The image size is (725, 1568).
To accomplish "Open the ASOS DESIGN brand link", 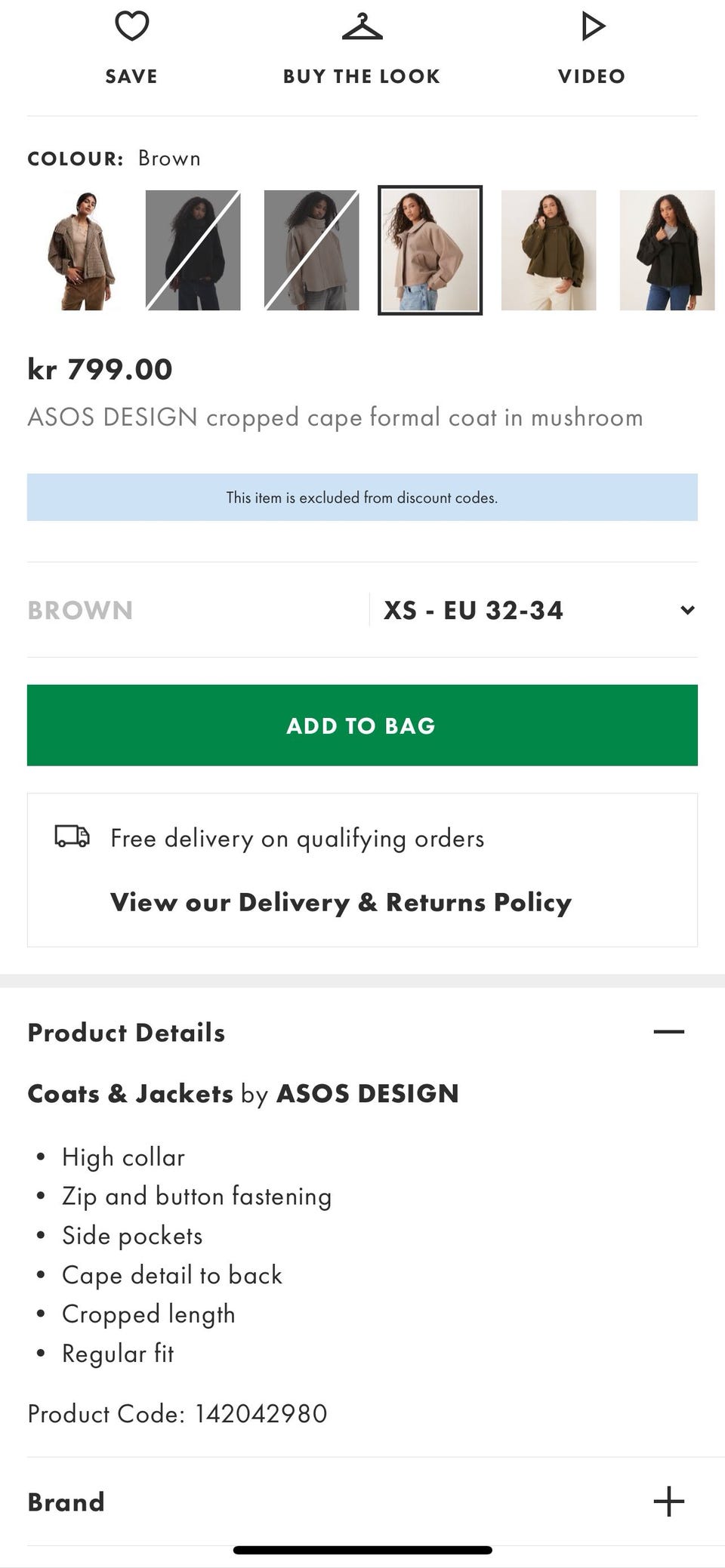I will (368, 1093).
